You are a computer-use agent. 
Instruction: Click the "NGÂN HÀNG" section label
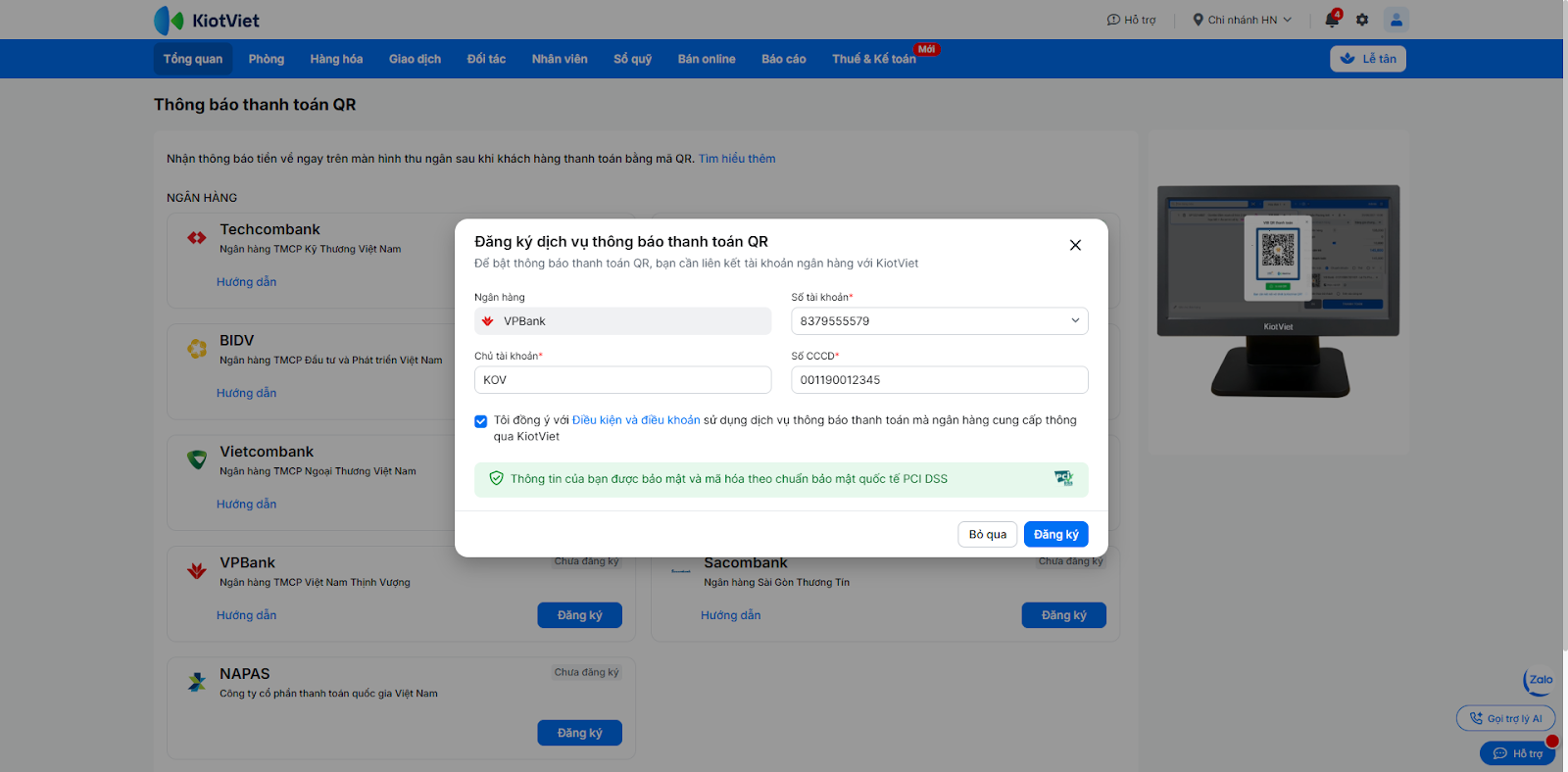pos(202,198)
